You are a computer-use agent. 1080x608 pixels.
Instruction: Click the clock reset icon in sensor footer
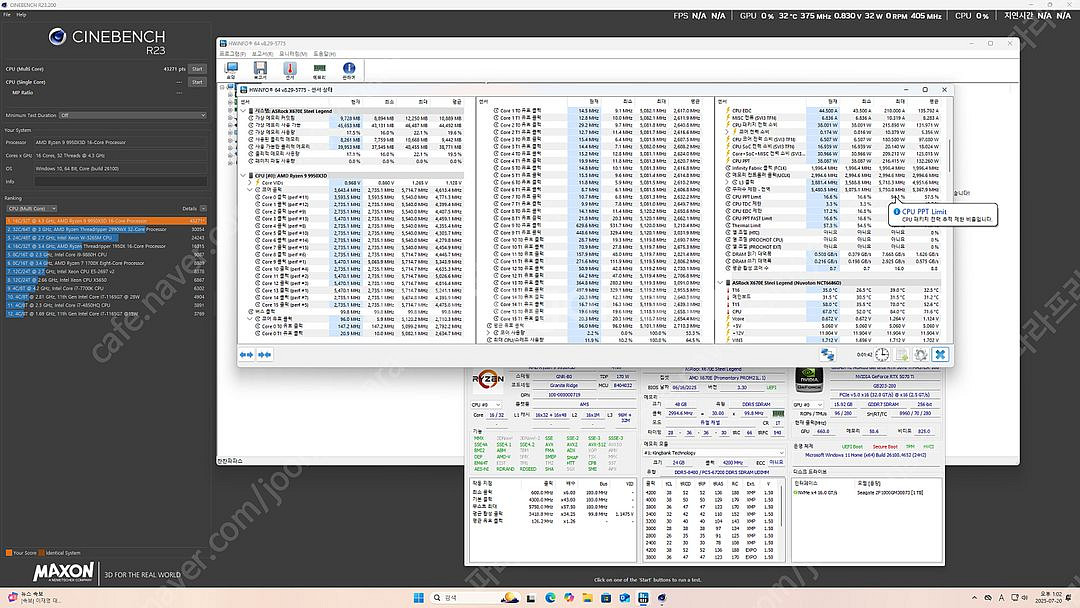click(882, 355)
